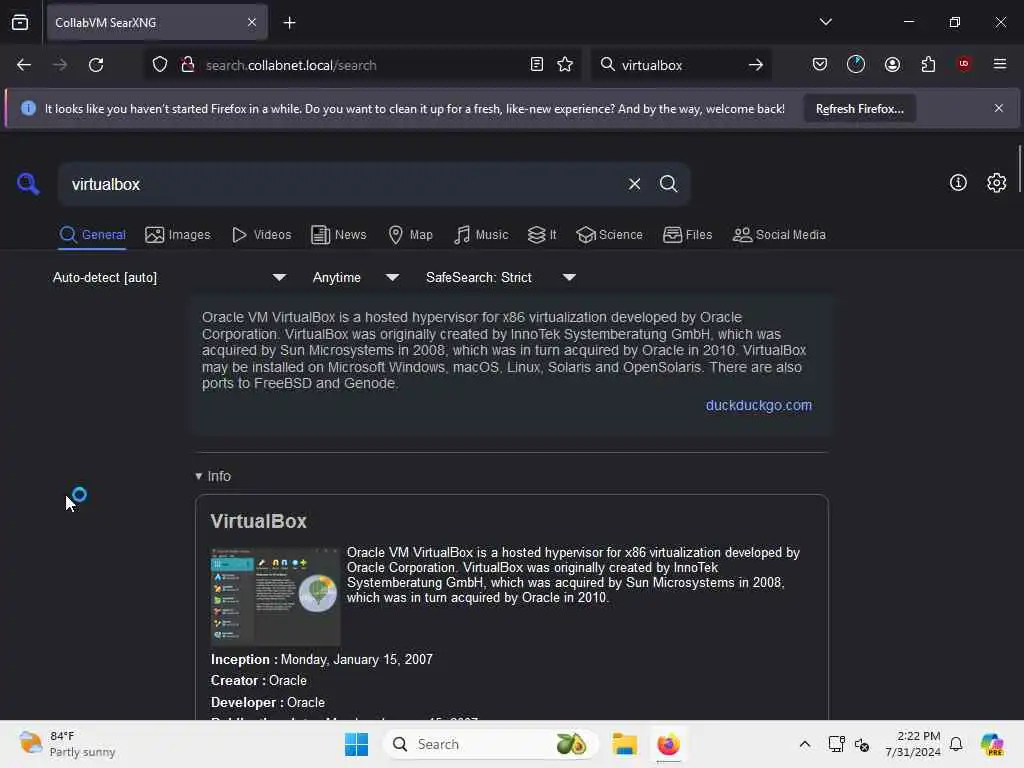
Task: Click the uBlock Origin extension icon
Action: 964,64
